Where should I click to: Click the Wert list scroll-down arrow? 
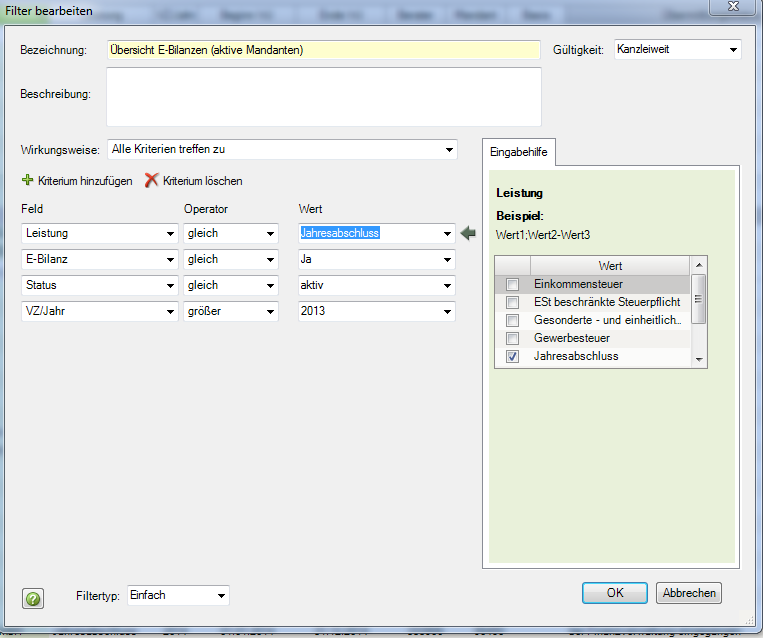[x=699, y=360]
